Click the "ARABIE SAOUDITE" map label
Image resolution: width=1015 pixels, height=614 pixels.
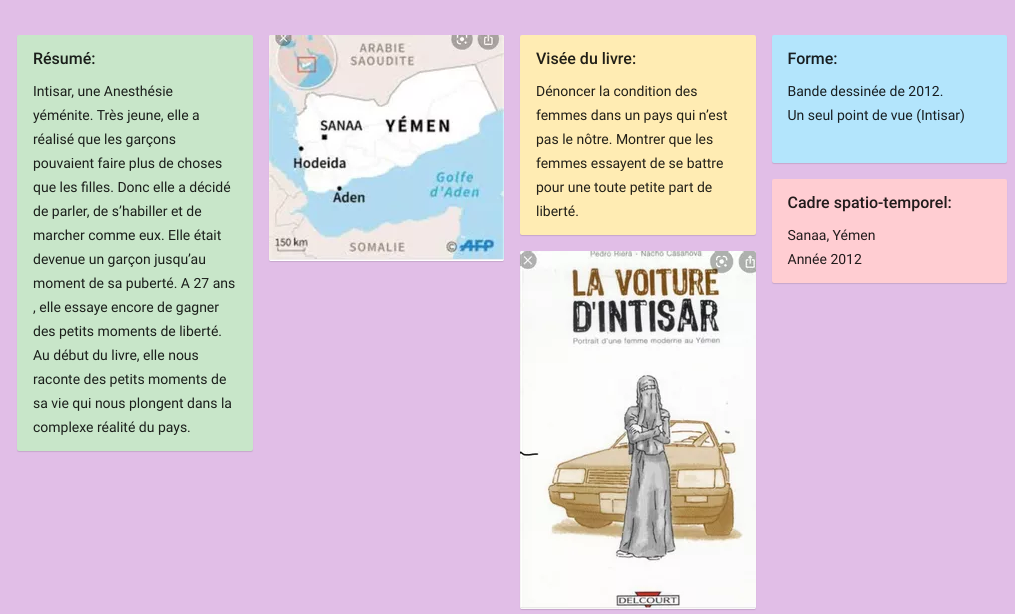[382, 54]
